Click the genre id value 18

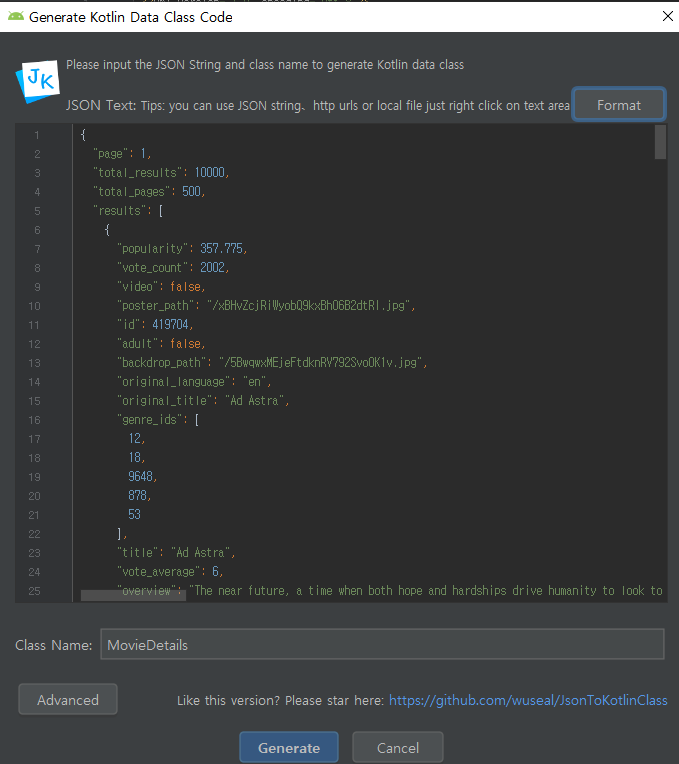(x=134, y=458)
